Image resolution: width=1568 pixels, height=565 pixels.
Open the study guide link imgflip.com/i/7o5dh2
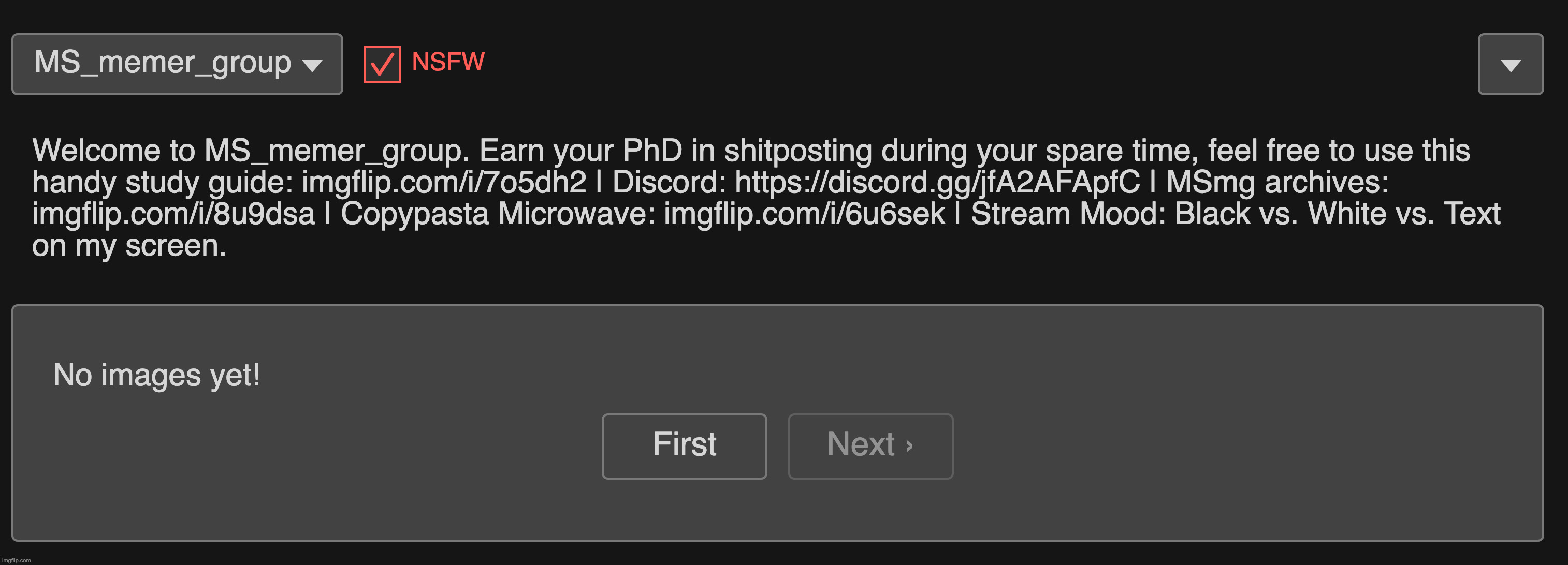444,183
